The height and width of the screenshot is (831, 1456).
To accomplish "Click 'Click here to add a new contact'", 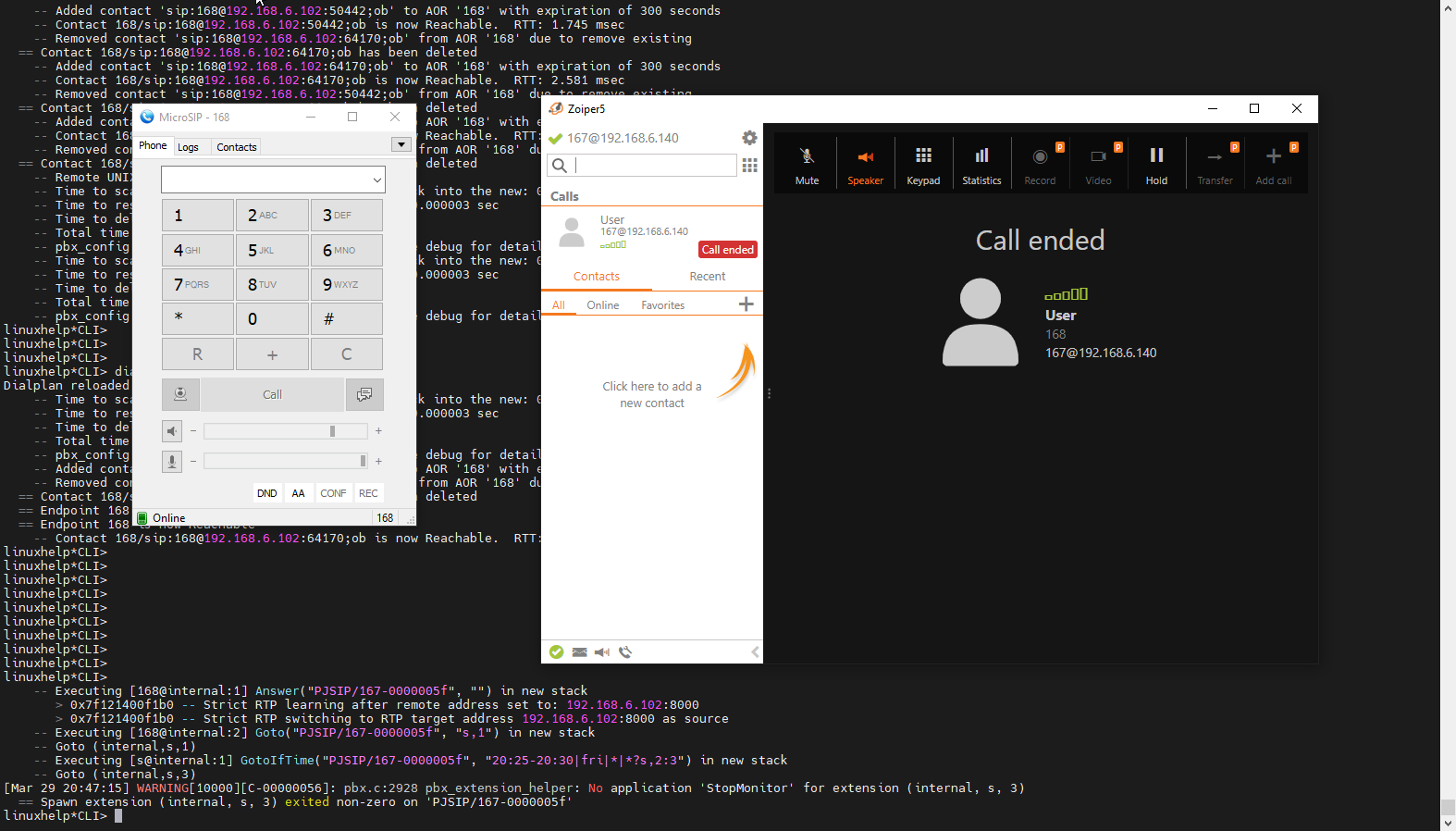I will point(652,395).
